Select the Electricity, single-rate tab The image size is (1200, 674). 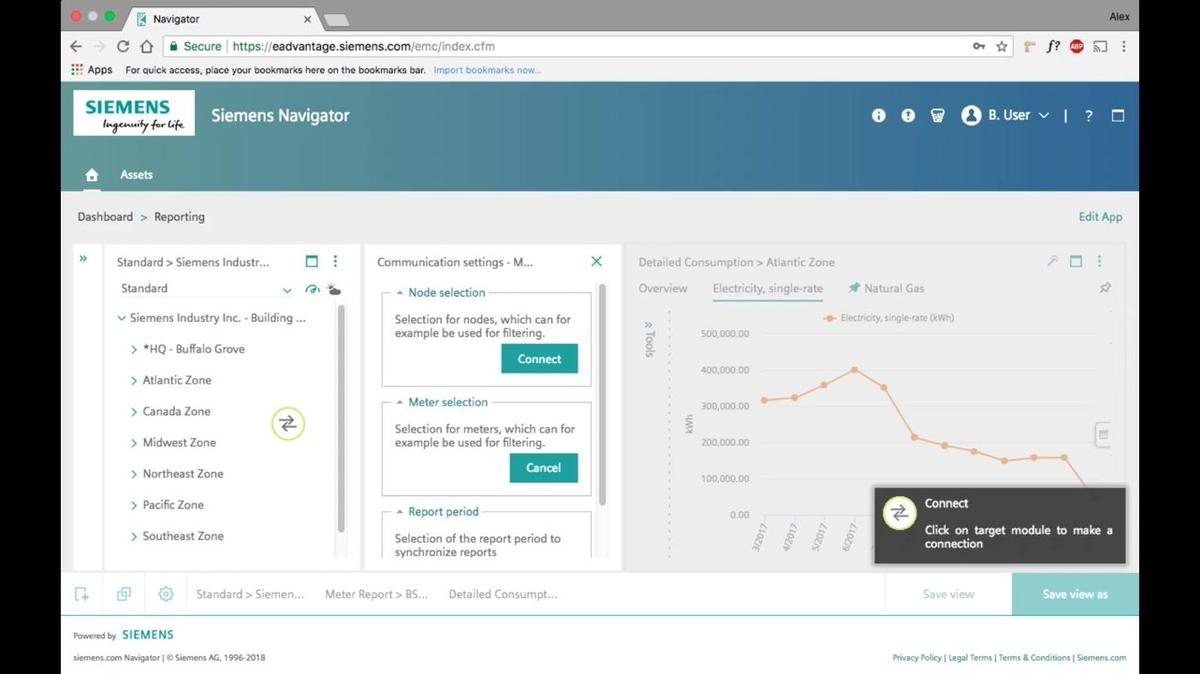pos(768,288)
